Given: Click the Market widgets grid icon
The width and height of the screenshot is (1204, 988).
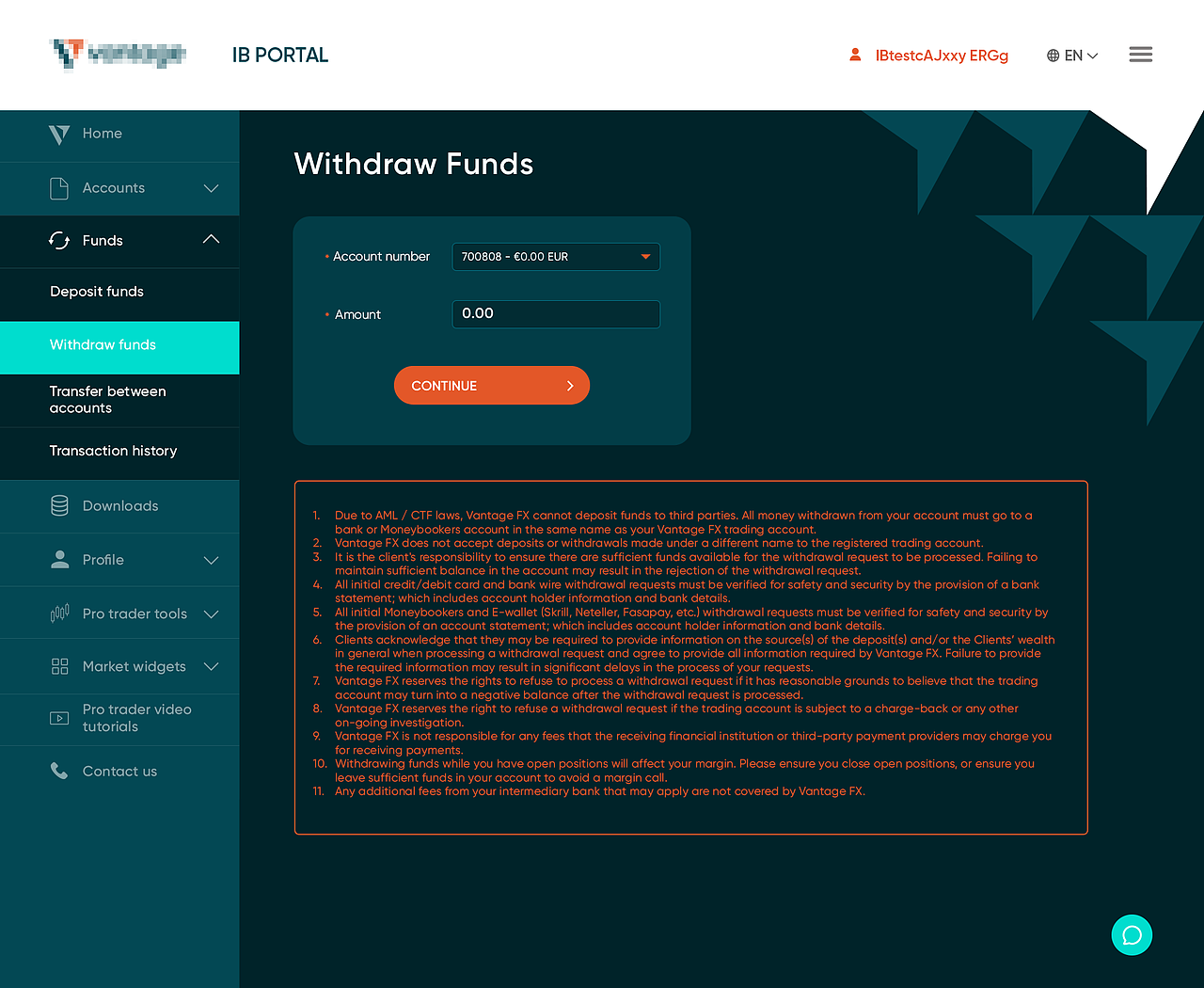Looking at the screenshot, I should click(59, 666).
